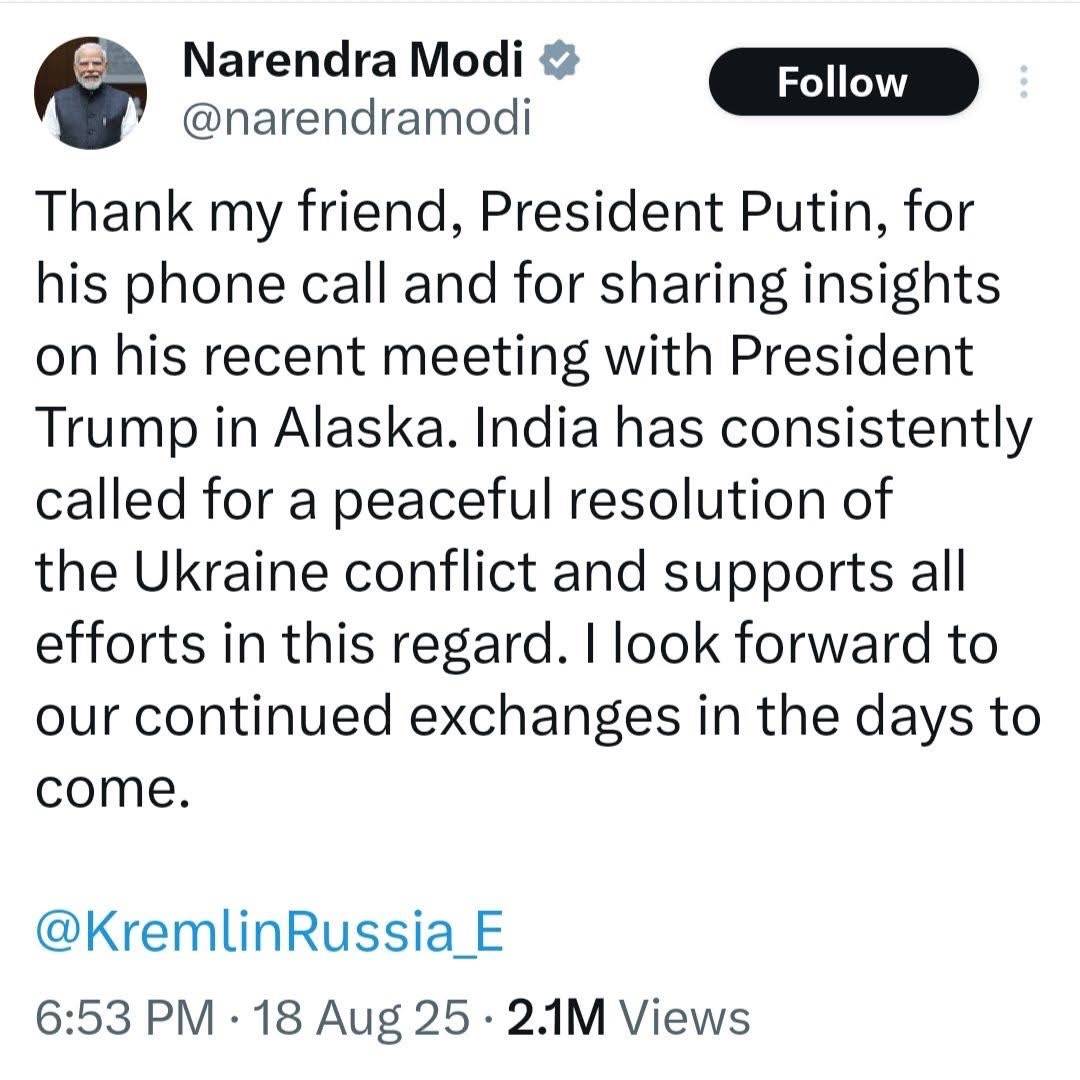
Task: Click the word Ukraine in the tweet
Action: click(x=231, y=572)
